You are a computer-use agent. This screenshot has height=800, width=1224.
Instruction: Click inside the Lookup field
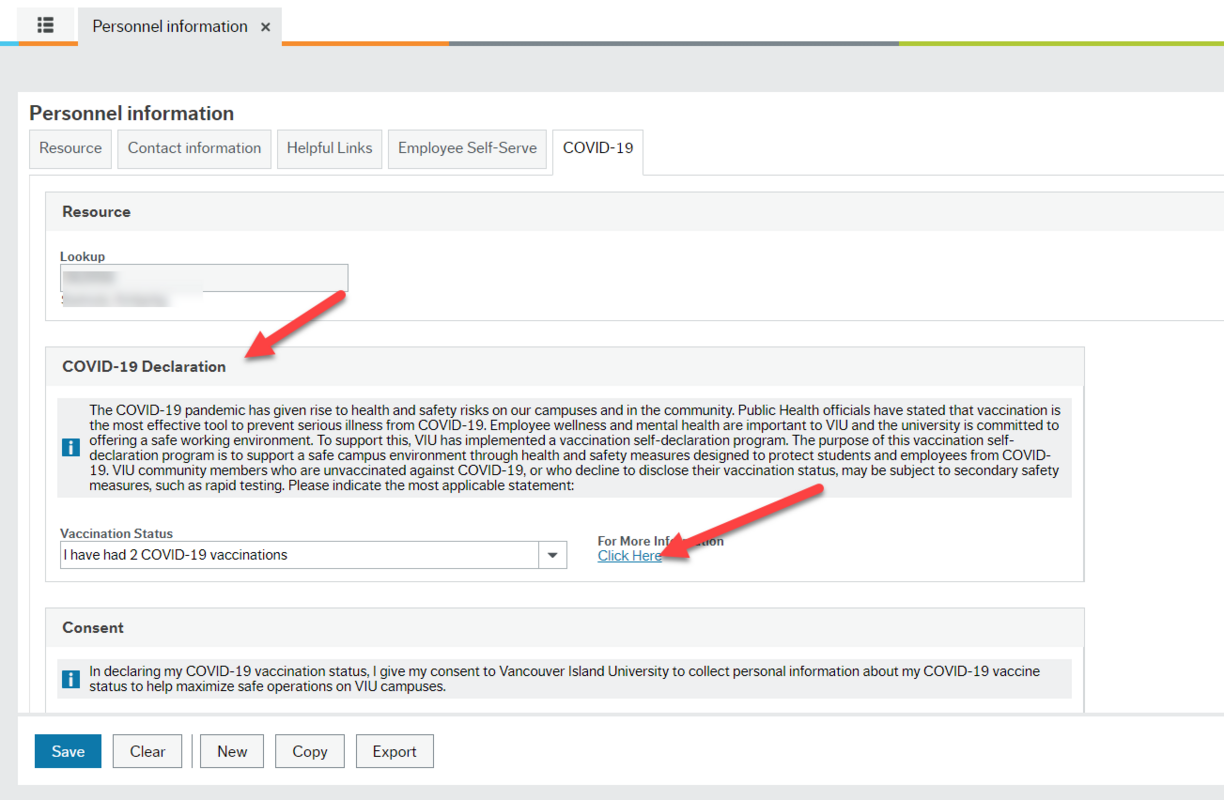click(x=204, y=277)
